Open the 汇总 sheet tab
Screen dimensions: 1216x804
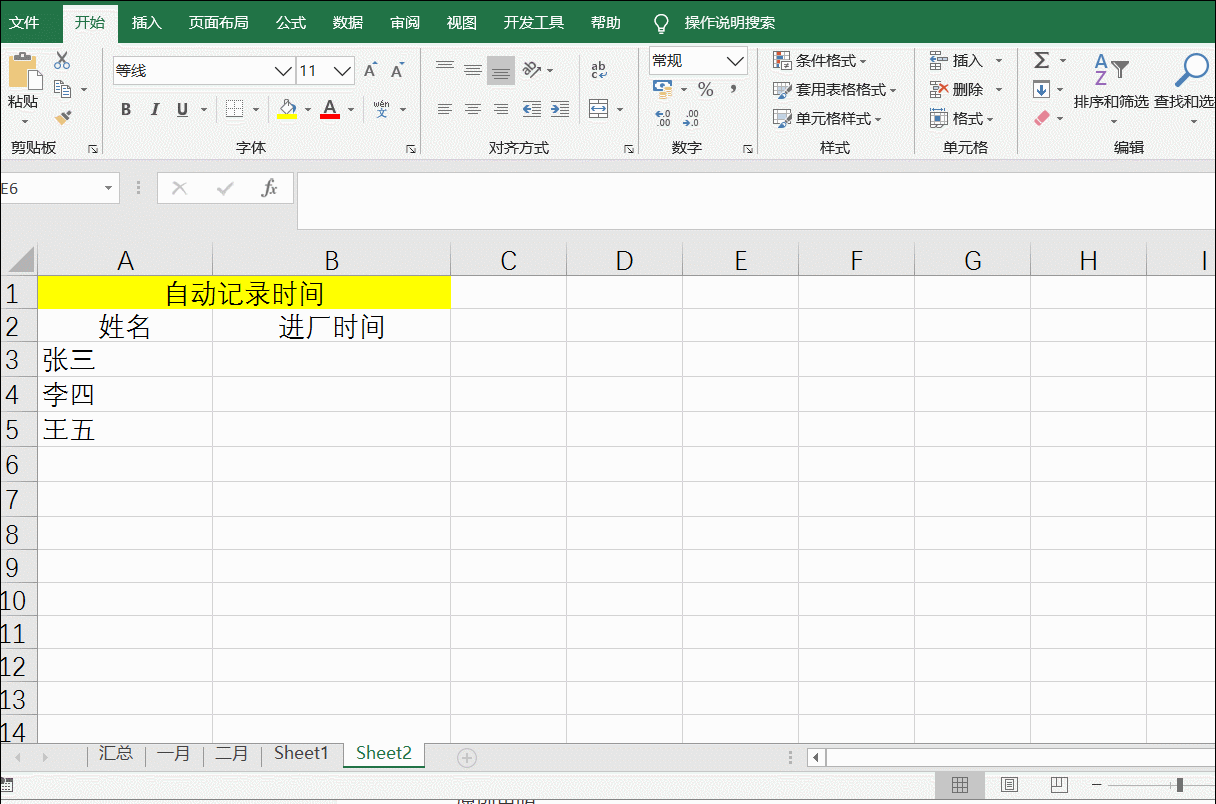click(116, 754)
